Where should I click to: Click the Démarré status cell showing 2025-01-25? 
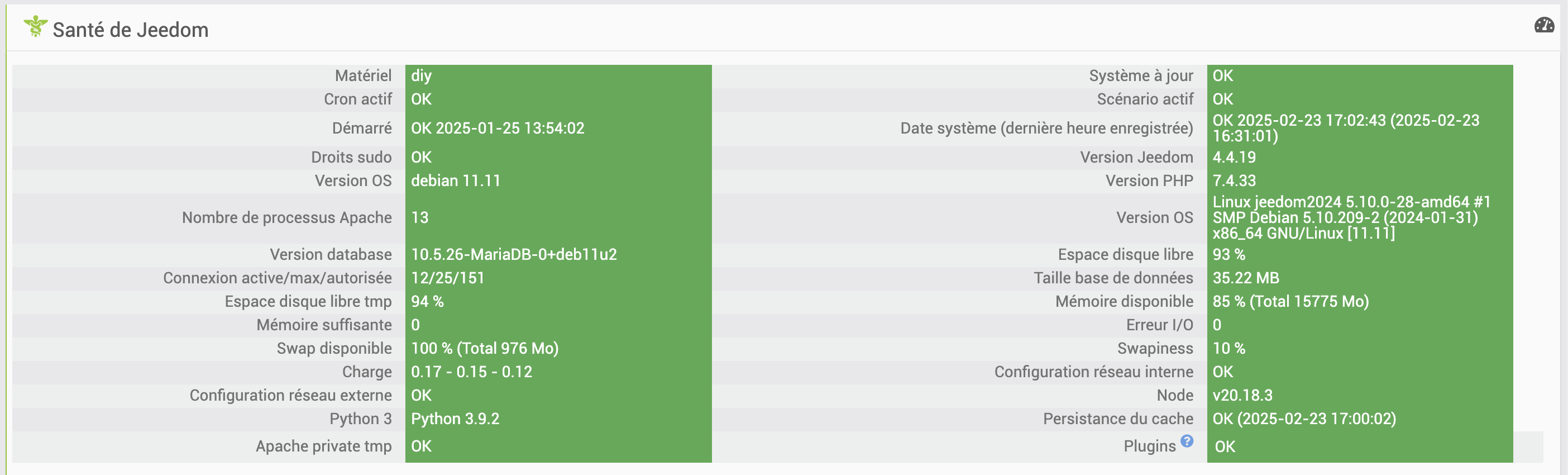[x=498, y=129]
